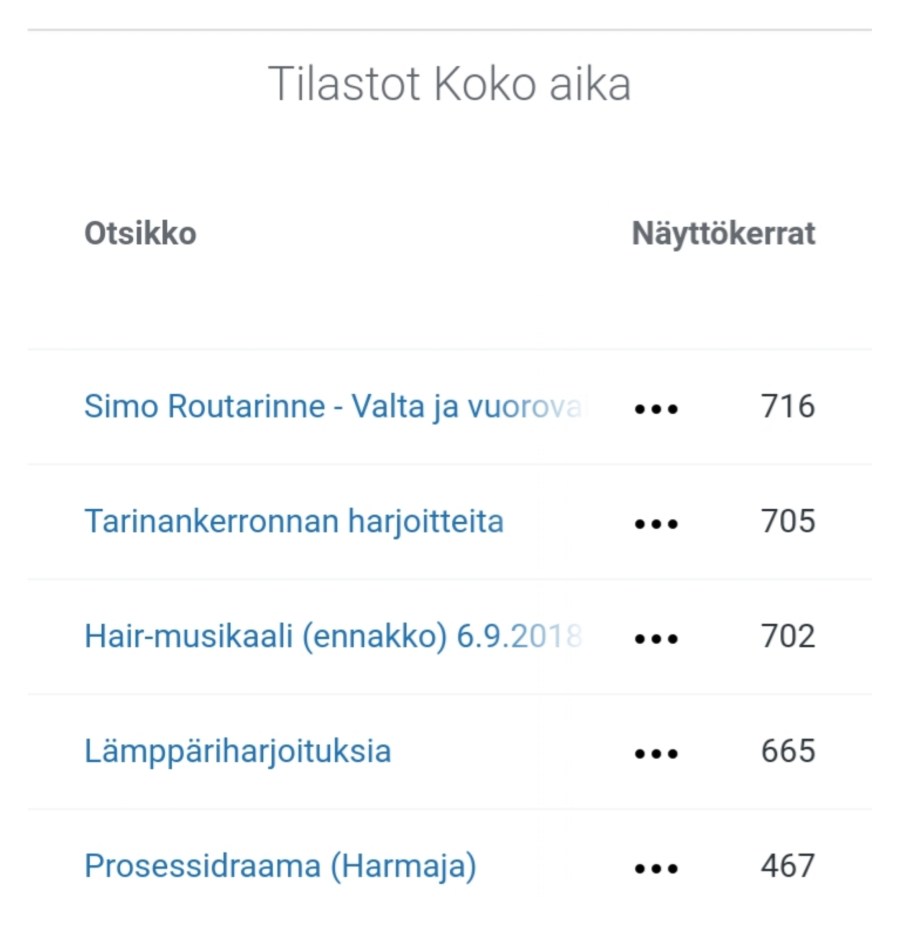
Task: Click the Näyttökerrat column header
Action: point(723,234)
